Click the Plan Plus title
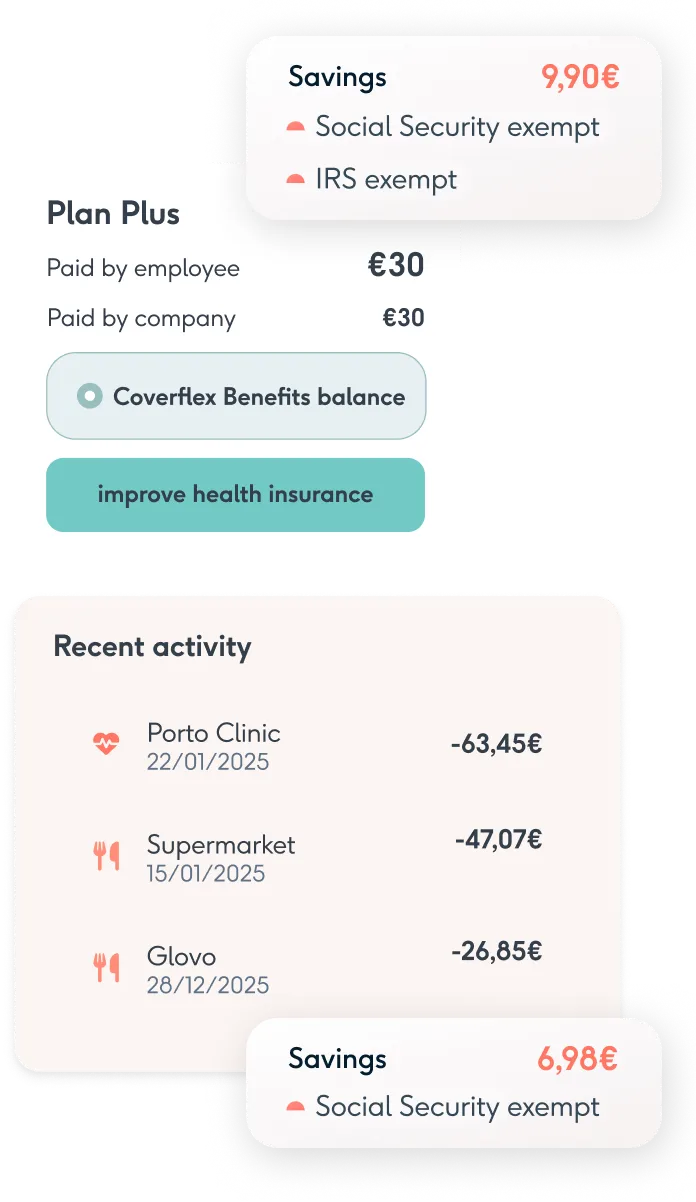This screenshot has height=1202, width=696. [113, 213]
